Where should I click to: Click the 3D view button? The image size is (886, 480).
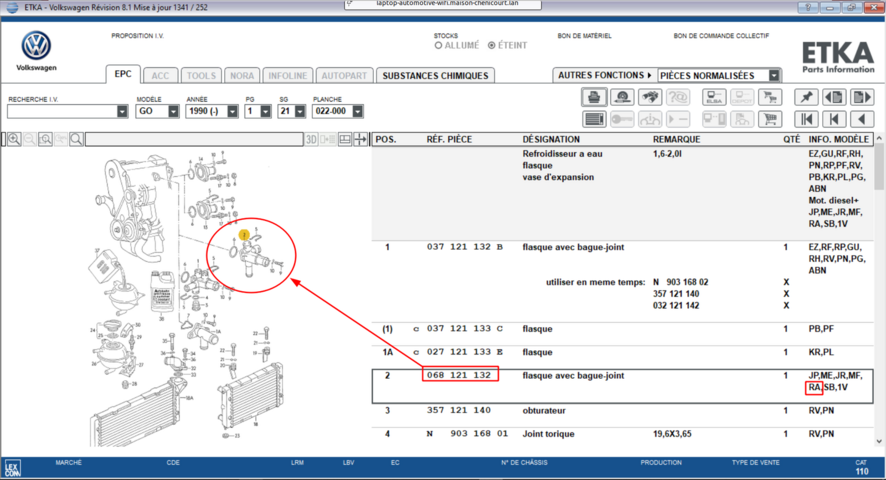(x=311, y=139)
